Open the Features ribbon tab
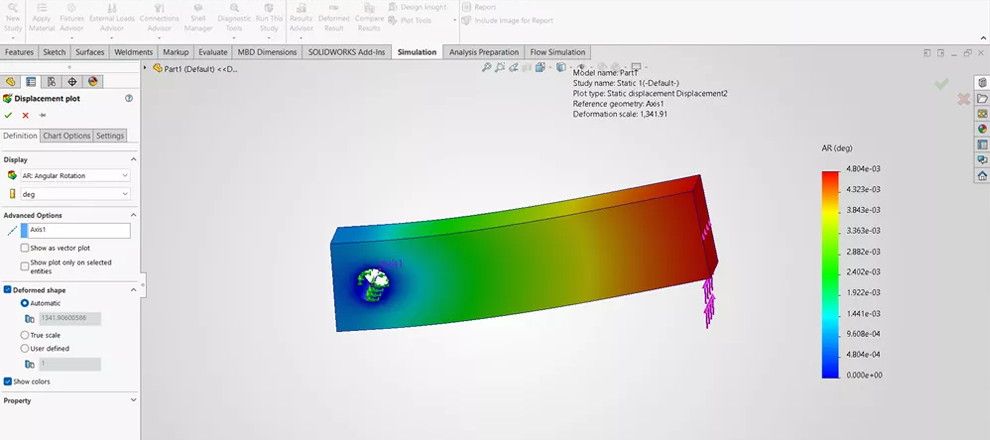The image size is (990, 440). coord(20,52)
